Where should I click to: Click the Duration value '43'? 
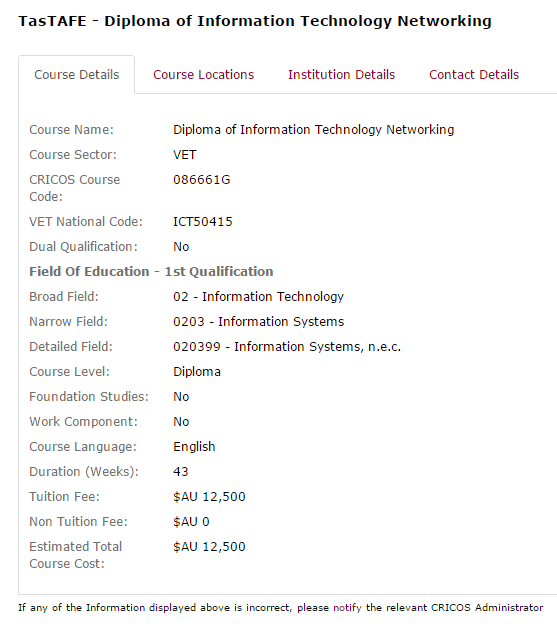pyautogui.click(x=180, y=472)
